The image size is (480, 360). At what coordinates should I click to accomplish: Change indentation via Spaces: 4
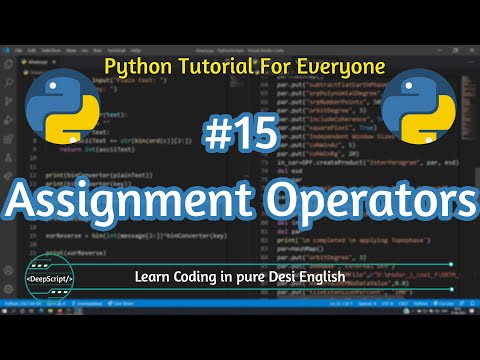(x=367, y=303)
